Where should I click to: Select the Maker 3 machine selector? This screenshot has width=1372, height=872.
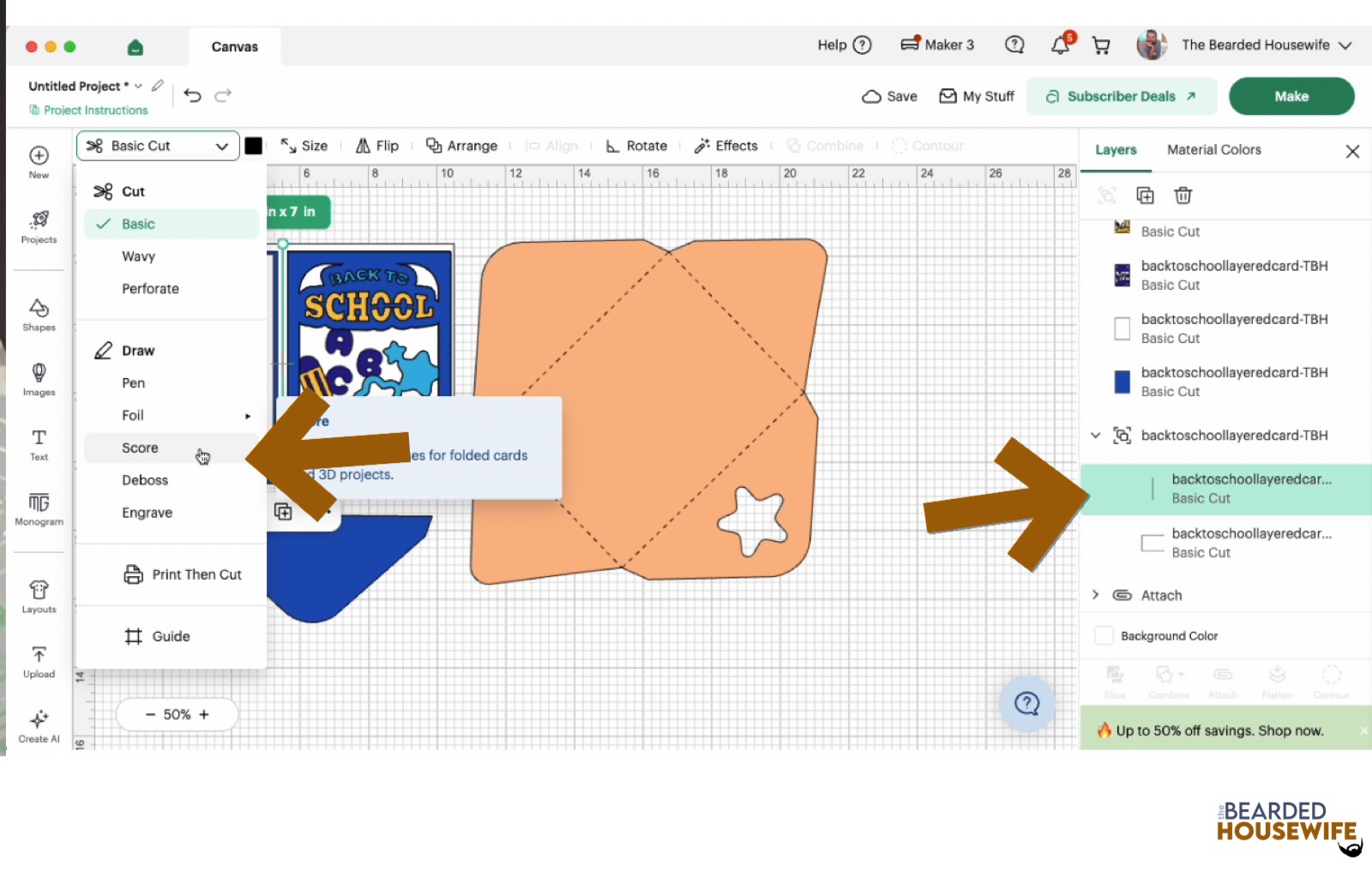(937, 45)
